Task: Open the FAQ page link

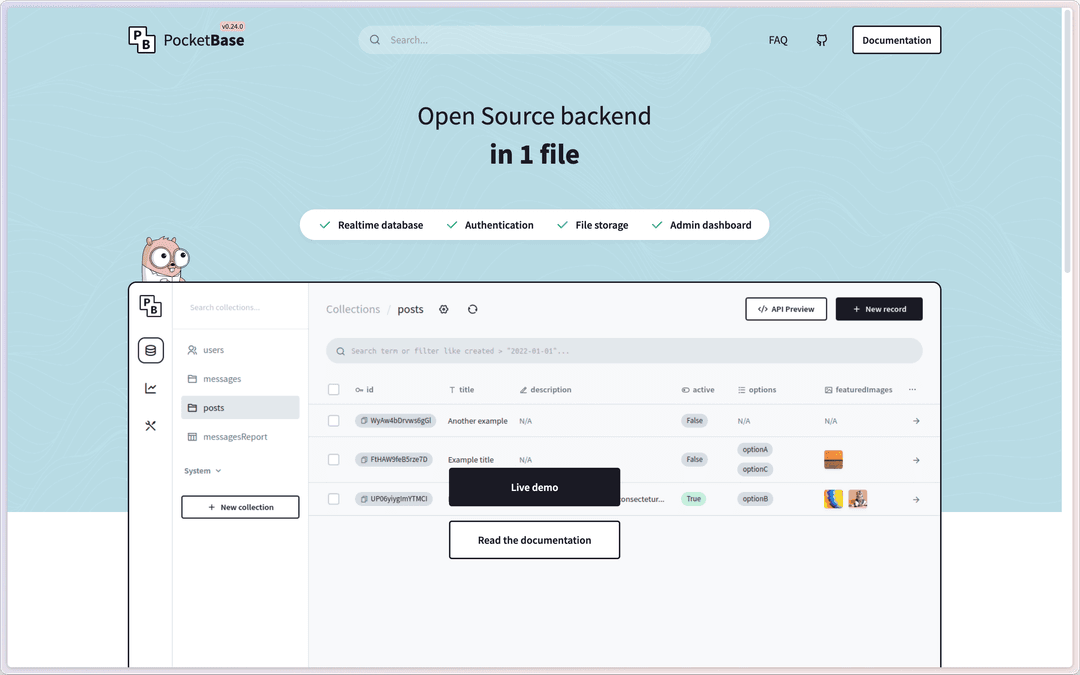Action: 777,40
